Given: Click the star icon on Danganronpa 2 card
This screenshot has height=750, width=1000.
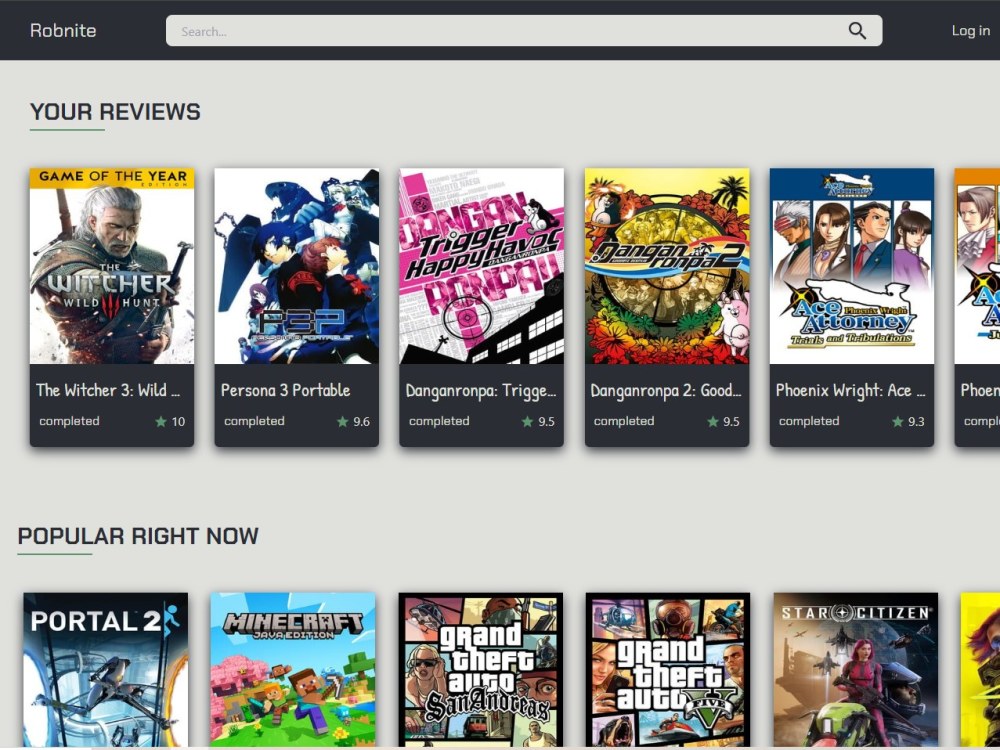Looking at the screenshot, I should pos(713,422).
